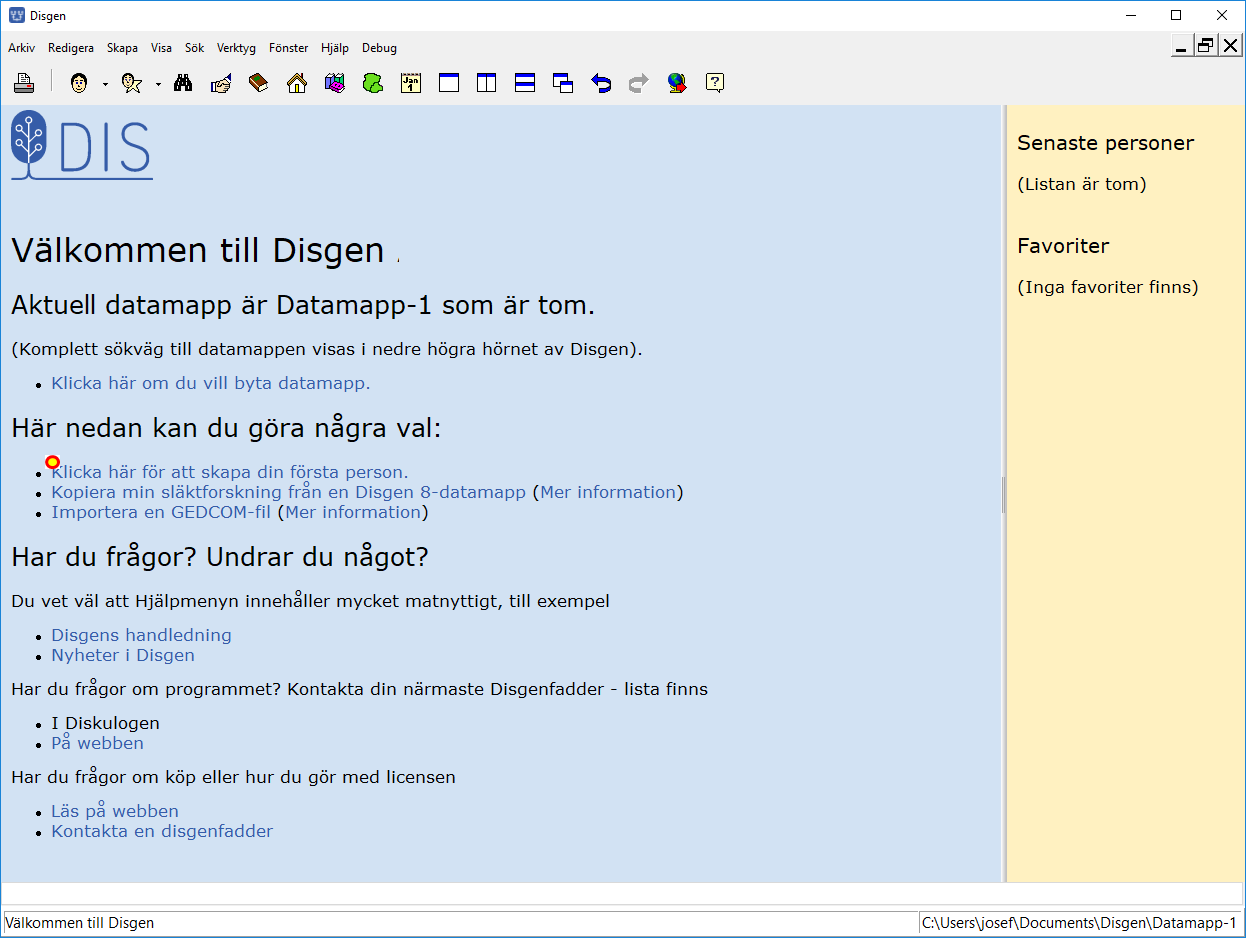Click link to skapa din första person
Image resolution: width=1246 pixels, height=938 pixels.
click(230, 472)
